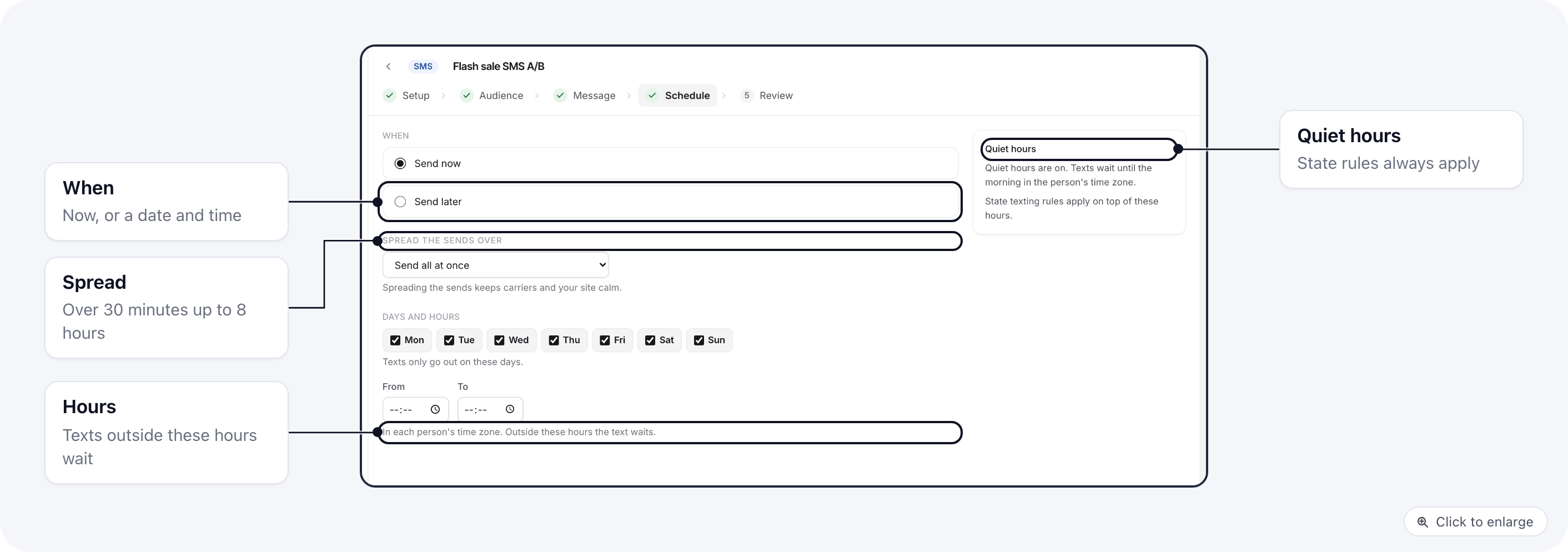The width and height of the screenshot is (1568, 552).
Task: Go to the Review step
Action: click(x=766, y=96)
